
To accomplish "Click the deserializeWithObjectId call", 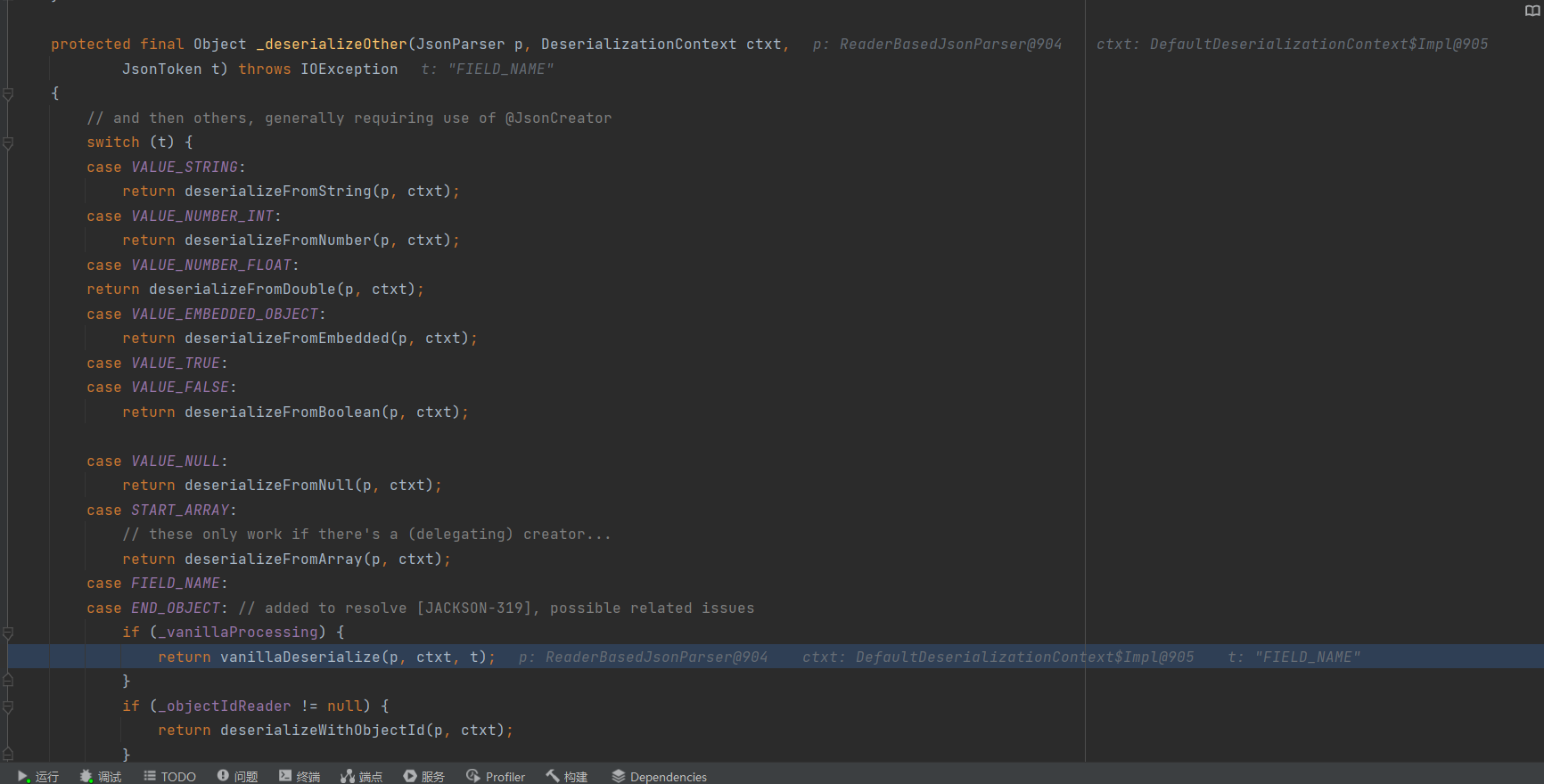I will 322,730.
